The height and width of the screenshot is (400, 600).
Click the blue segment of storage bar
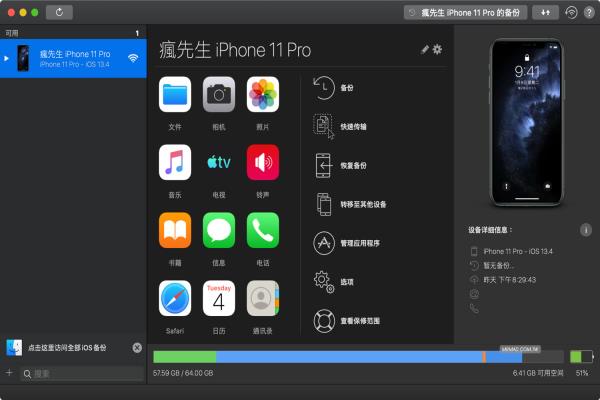(349, 357)
